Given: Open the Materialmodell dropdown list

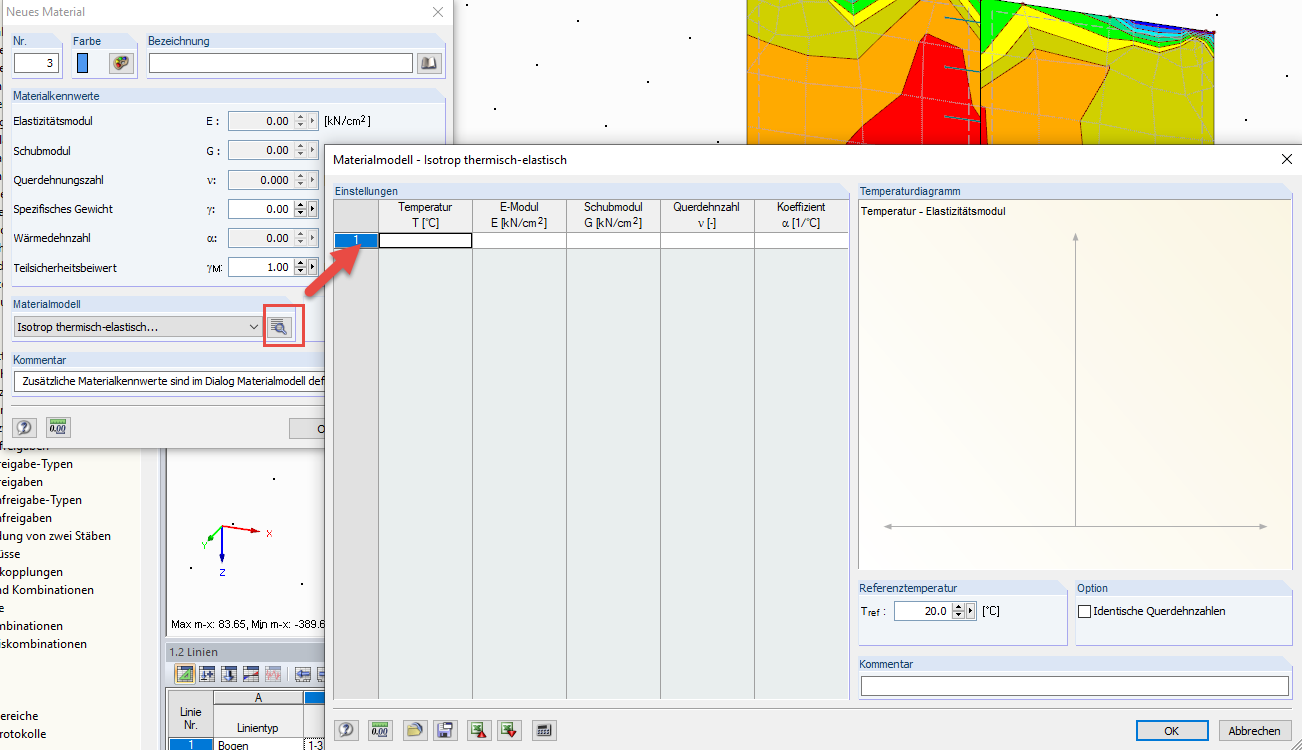Looking at the screenshot, I should coord(253,326).
